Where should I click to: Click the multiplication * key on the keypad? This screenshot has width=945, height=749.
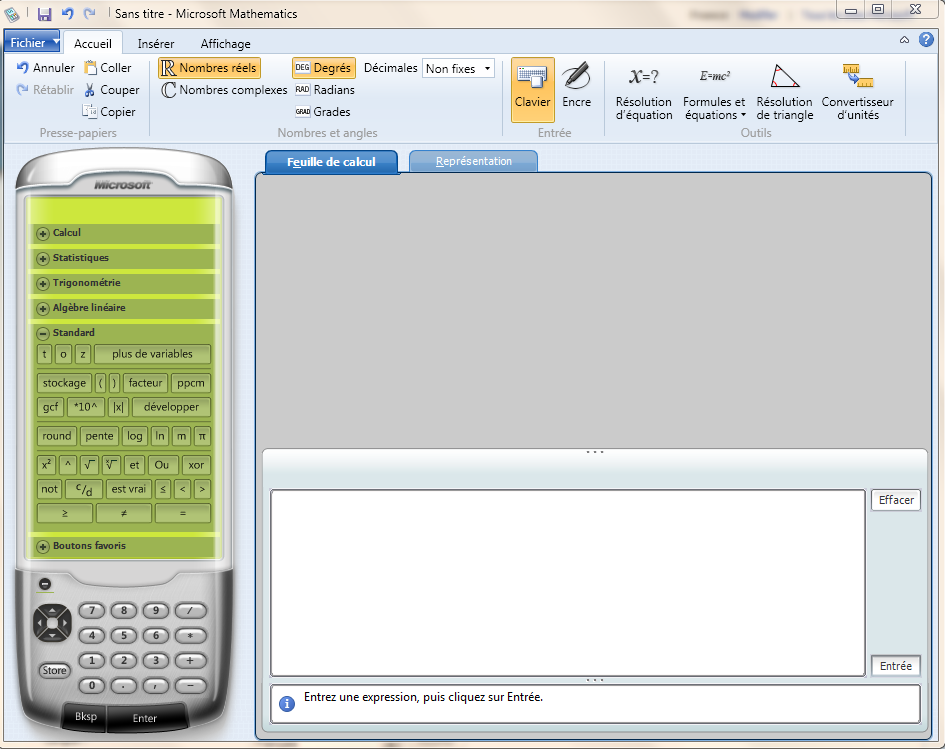pyautogui.click(x=190, y=635)
